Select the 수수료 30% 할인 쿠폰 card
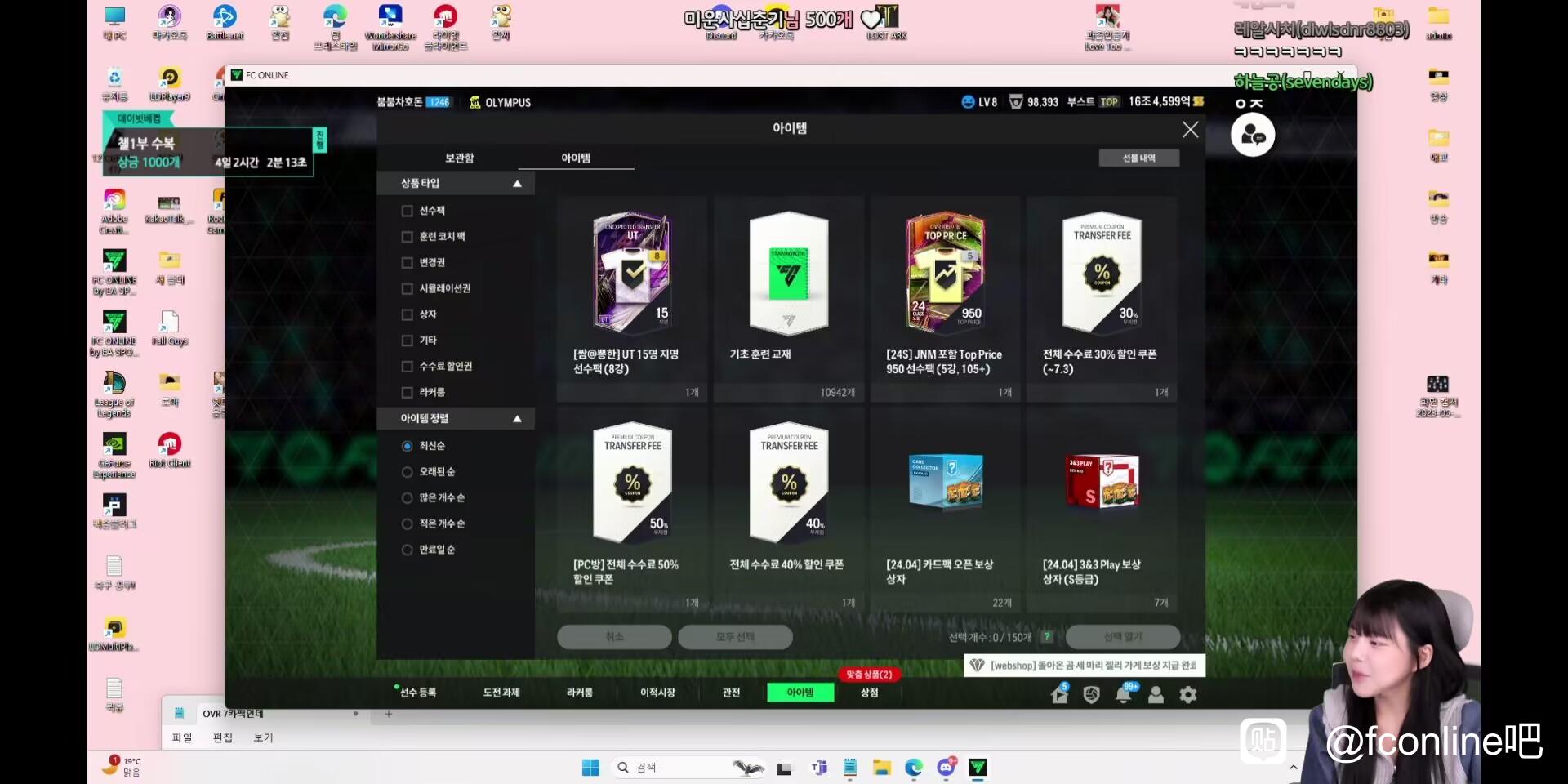The width and height of the screenshot is (1568, 784). coord(1102,298)
